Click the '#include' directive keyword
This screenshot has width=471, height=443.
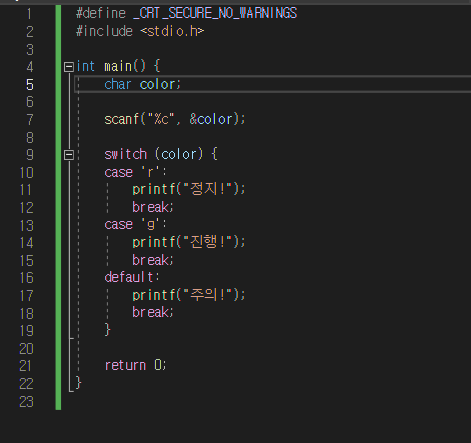(104, 31)
